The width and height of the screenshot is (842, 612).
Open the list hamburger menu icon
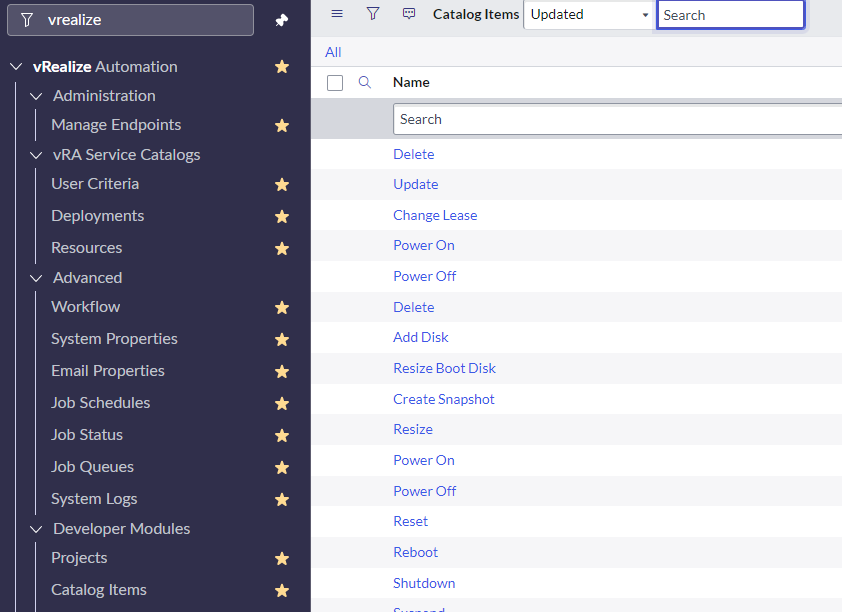337,14
